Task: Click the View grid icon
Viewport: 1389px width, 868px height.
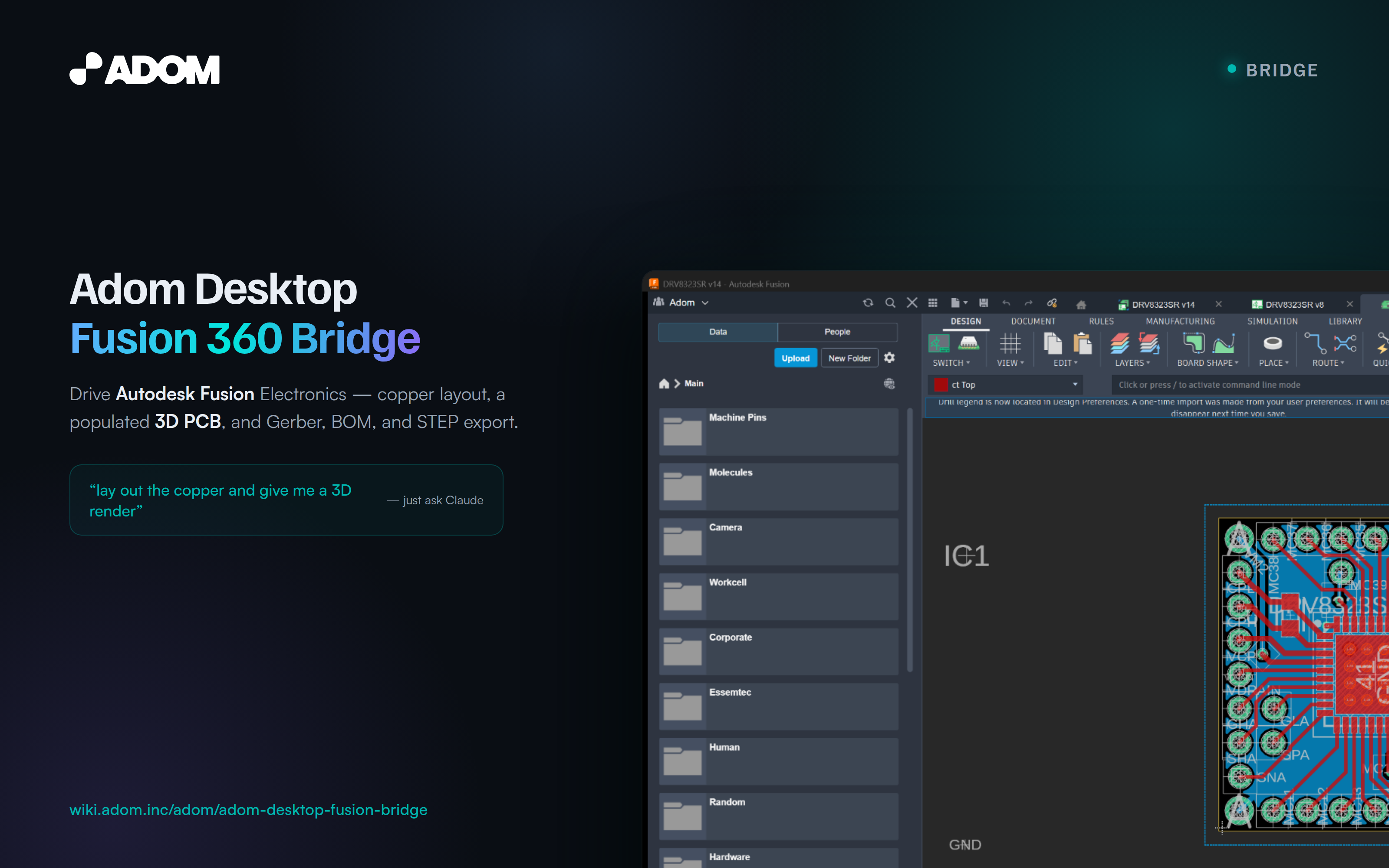Action: point(1010,343)
